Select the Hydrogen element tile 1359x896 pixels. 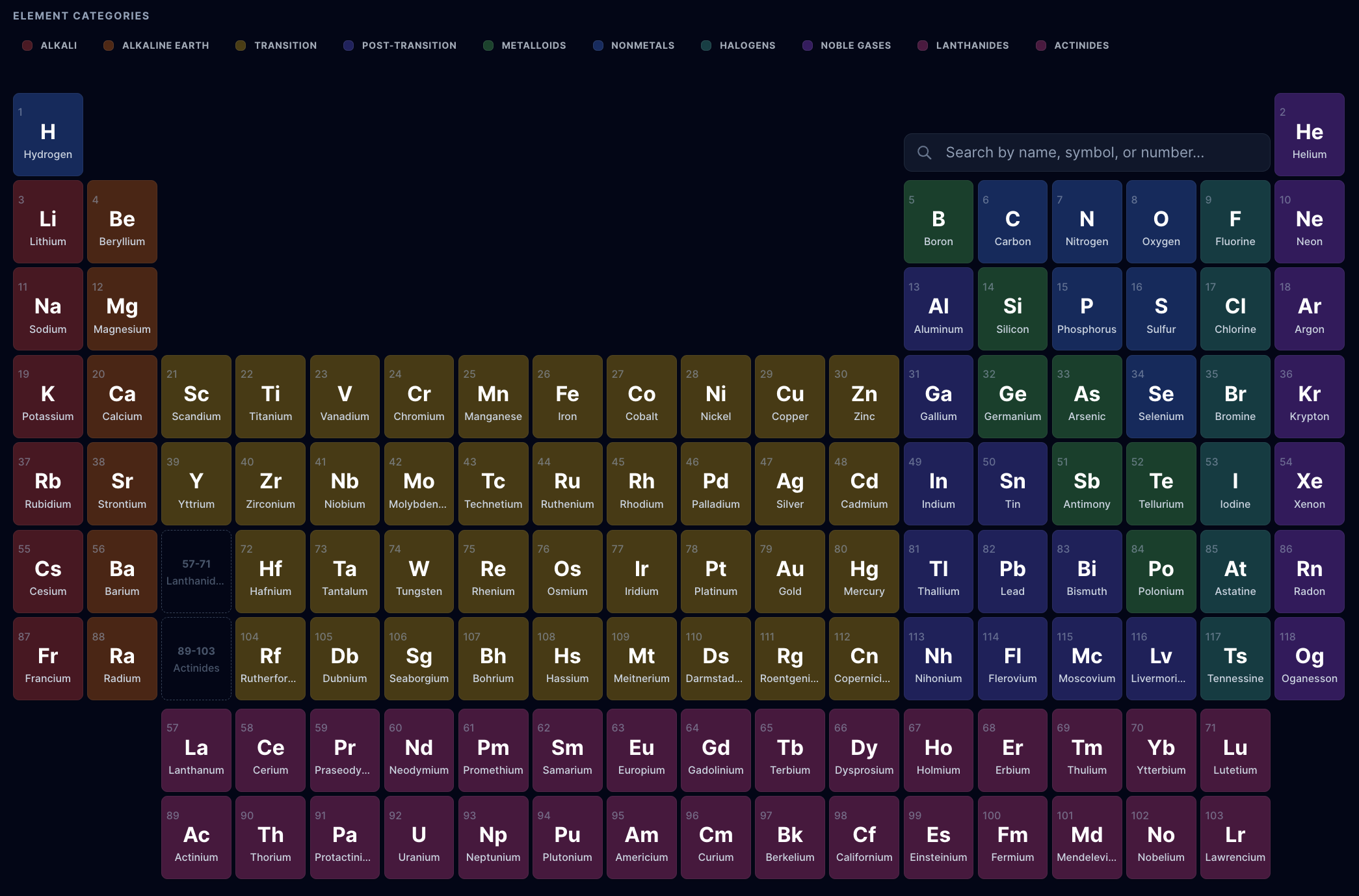tap(48, 135)
